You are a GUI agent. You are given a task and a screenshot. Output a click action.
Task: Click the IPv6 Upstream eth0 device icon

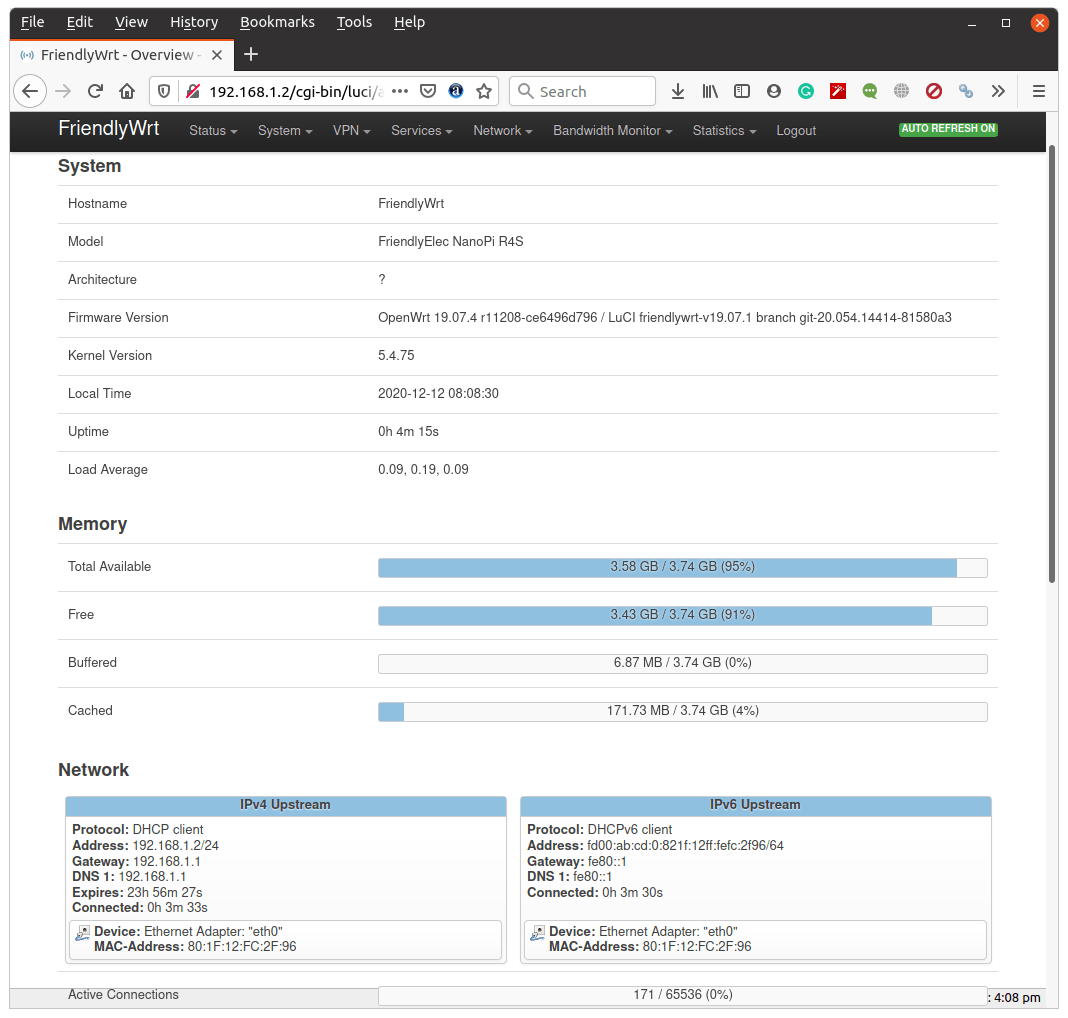click(537, 933)
